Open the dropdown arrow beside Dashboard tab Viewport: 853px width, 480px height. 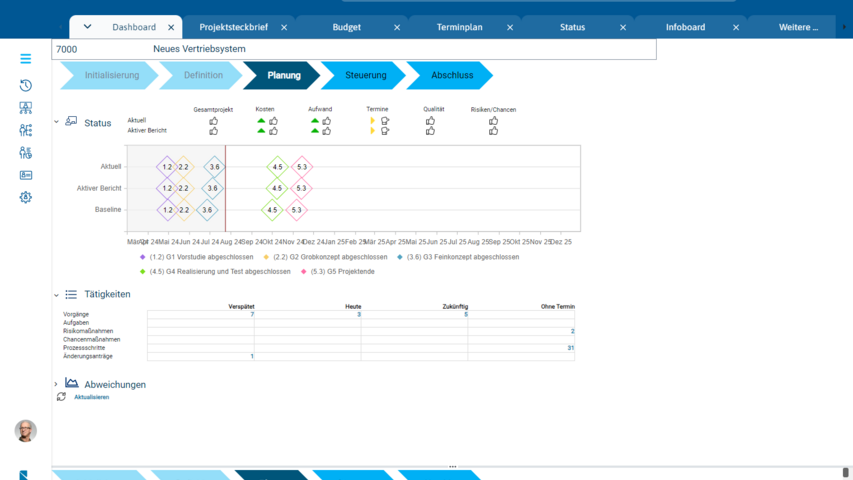(x=87, y=27)
